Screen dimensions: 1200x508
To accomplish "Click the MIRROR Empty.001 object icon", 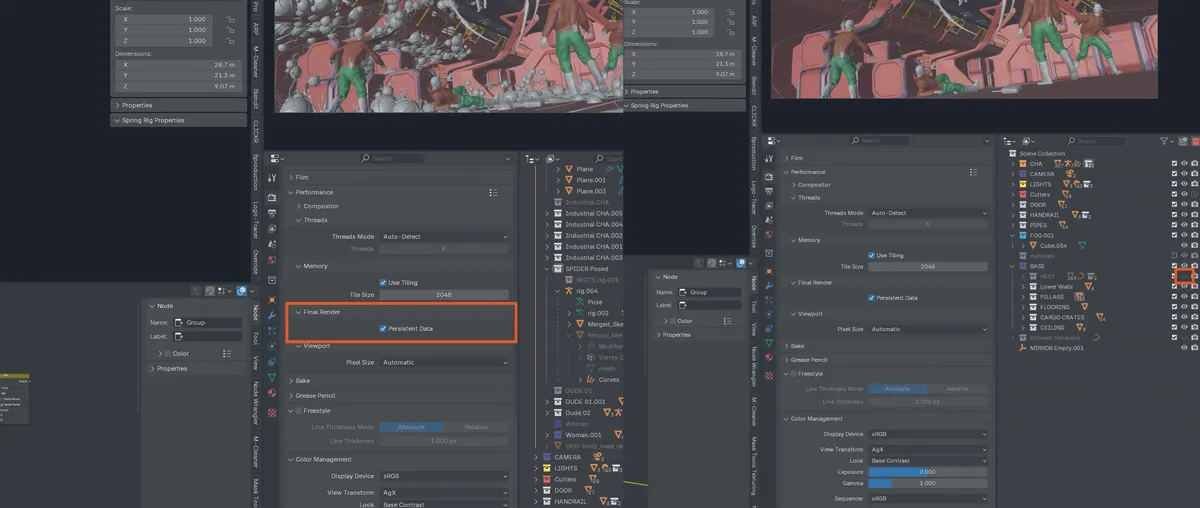I will (1023, 348).
